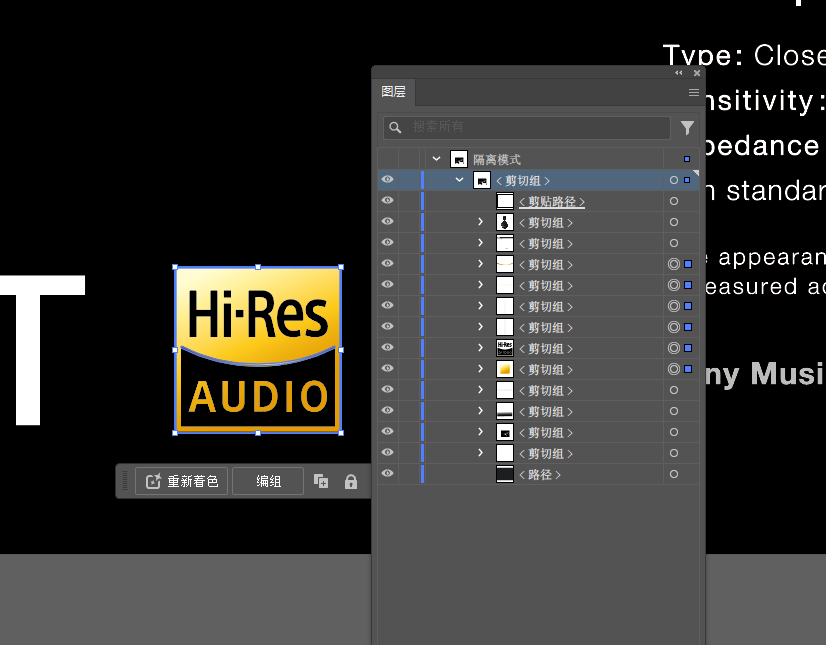
Task: Collapse the 隔离模式 layer chevron
Action: click(x=436, y=159)
